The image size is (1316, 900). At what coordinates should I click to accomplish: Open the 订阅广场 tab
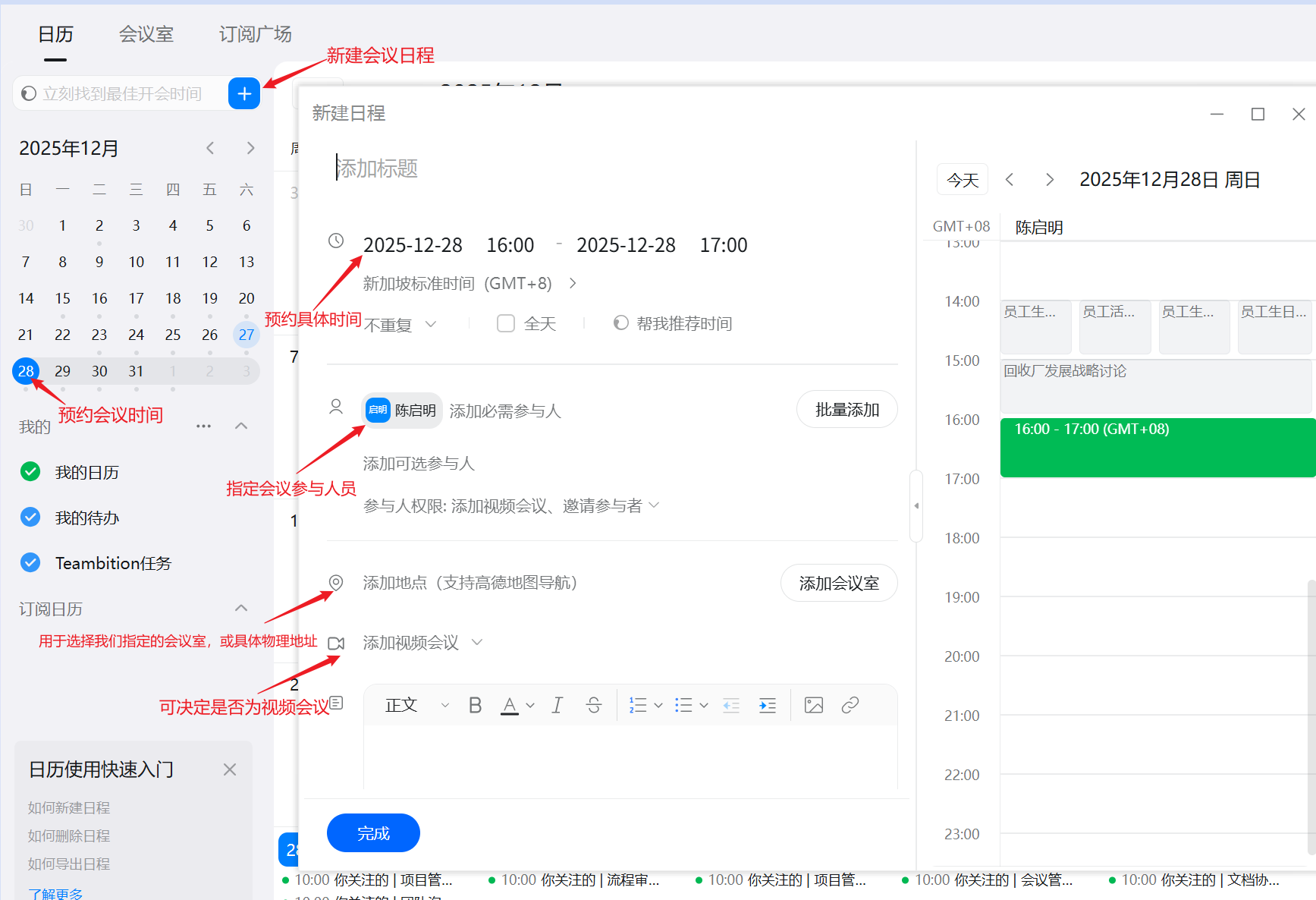255,34
